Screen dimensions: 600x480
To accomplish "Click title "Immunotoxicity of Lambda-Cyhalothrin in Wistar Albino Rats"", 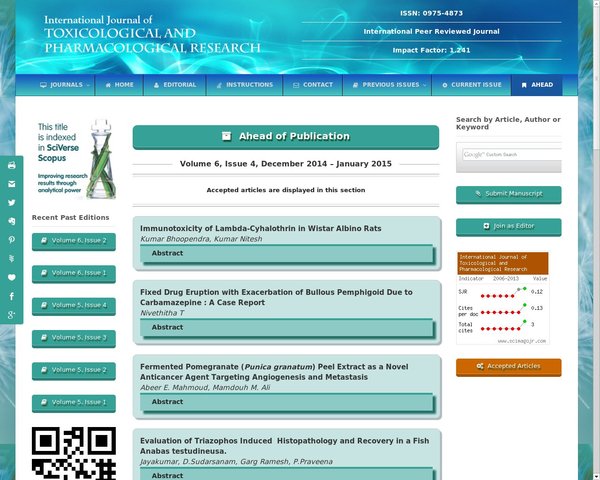I will click(261, 229).
